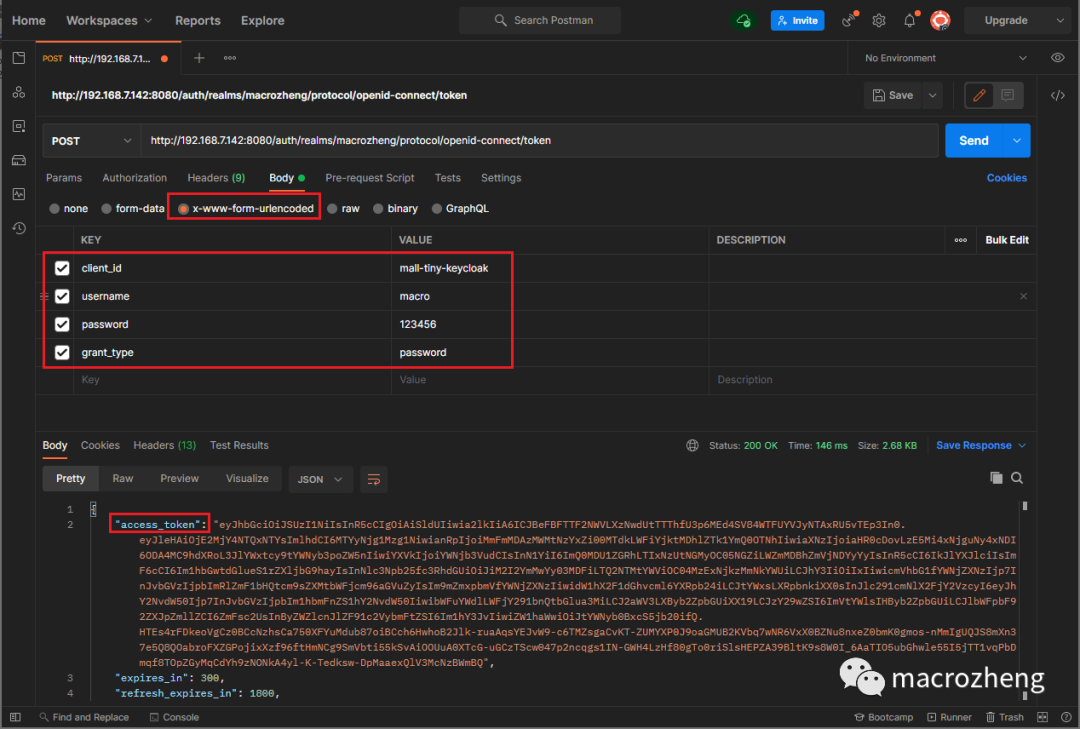Open the response Cookies tab

click(100, 445)
